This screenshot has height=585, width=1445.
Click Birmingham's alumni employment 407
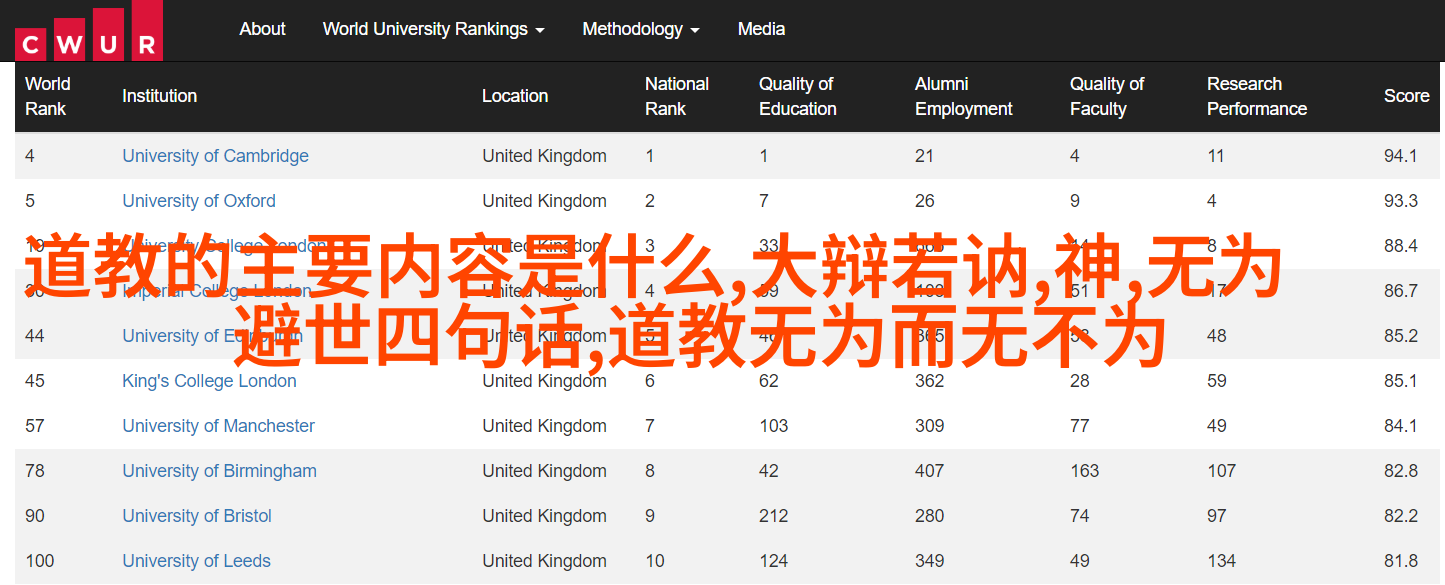click(930, 471)
